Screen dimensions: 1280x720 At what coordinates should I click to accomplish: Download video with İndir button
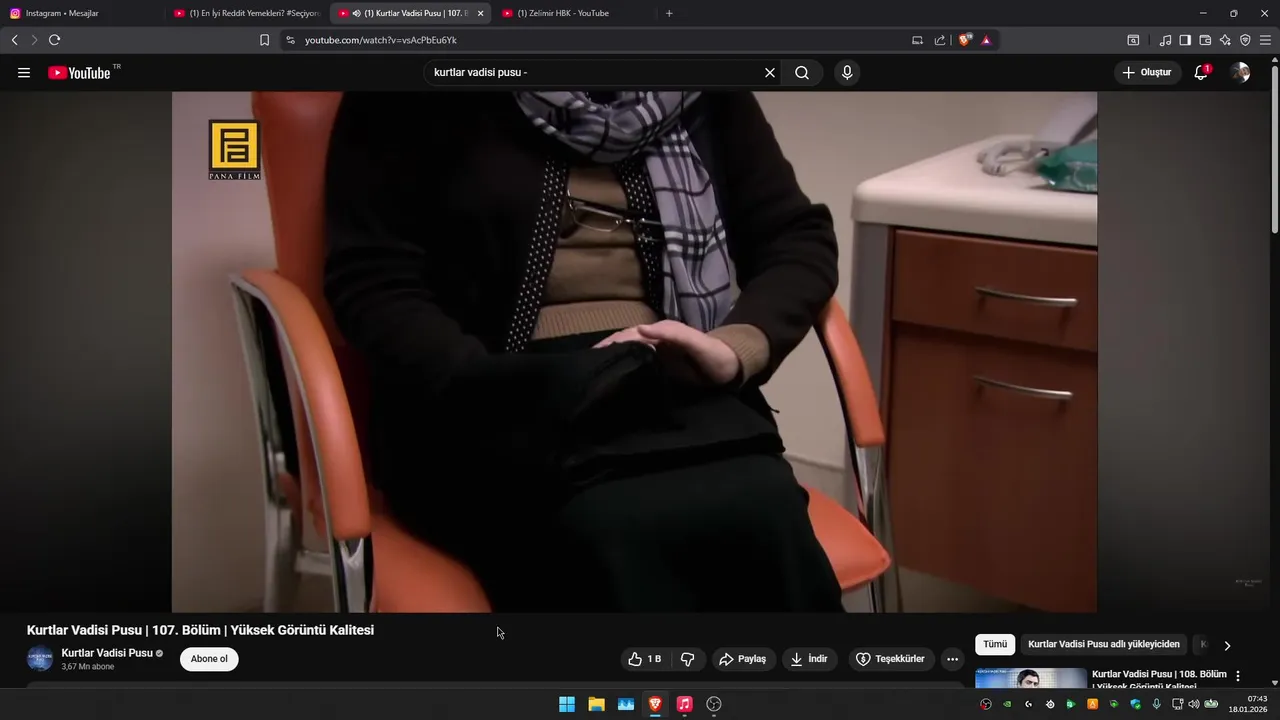(810, 659)
